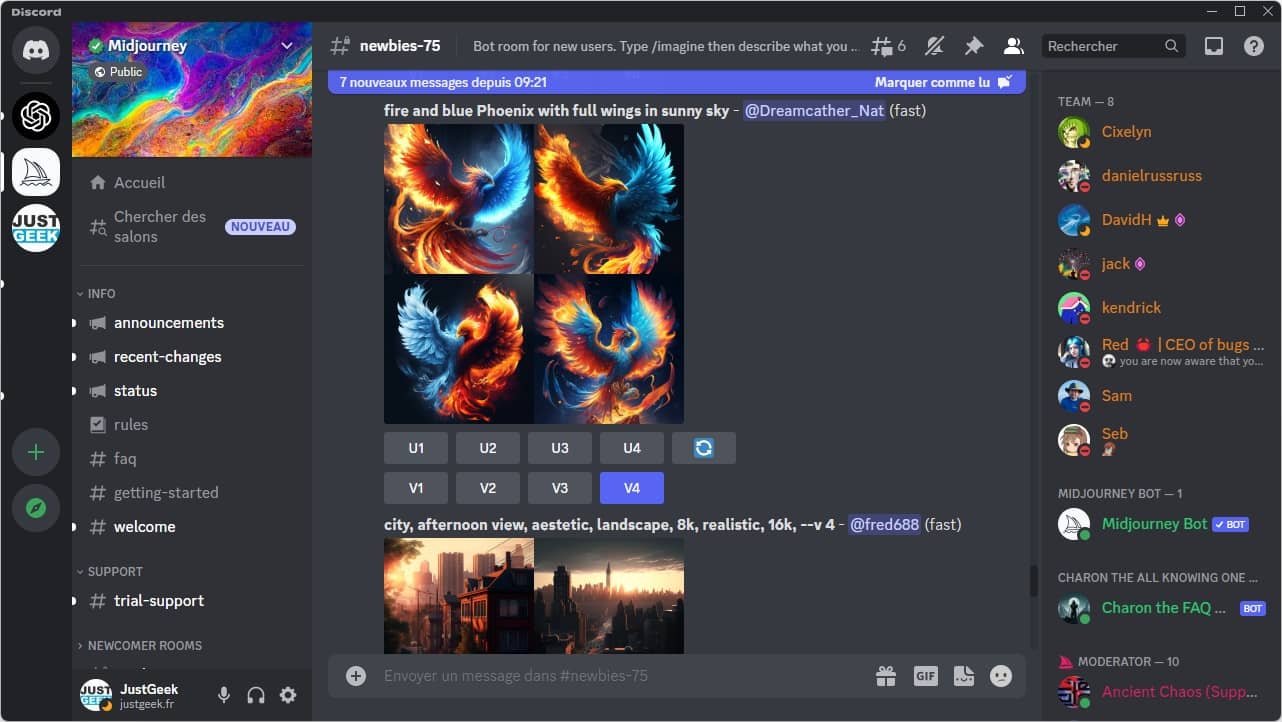Open the inbox icon in header

coord(1214,46)
